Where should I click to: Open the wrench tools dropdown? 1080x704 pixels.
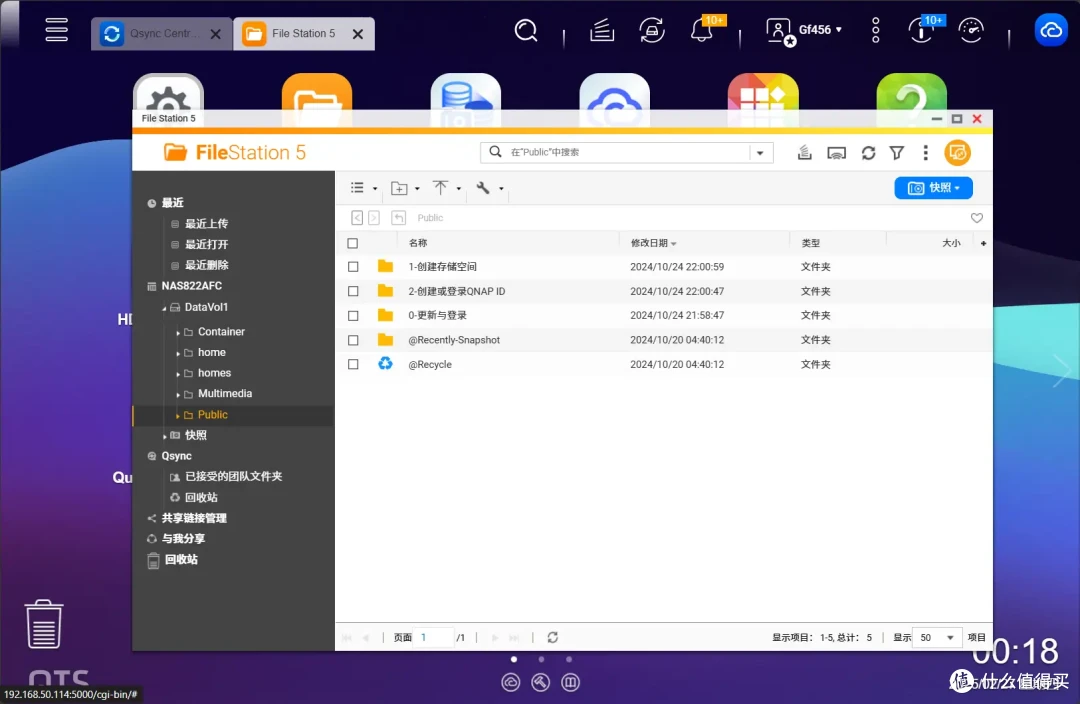pyautogui.click(x=489, y=188)
